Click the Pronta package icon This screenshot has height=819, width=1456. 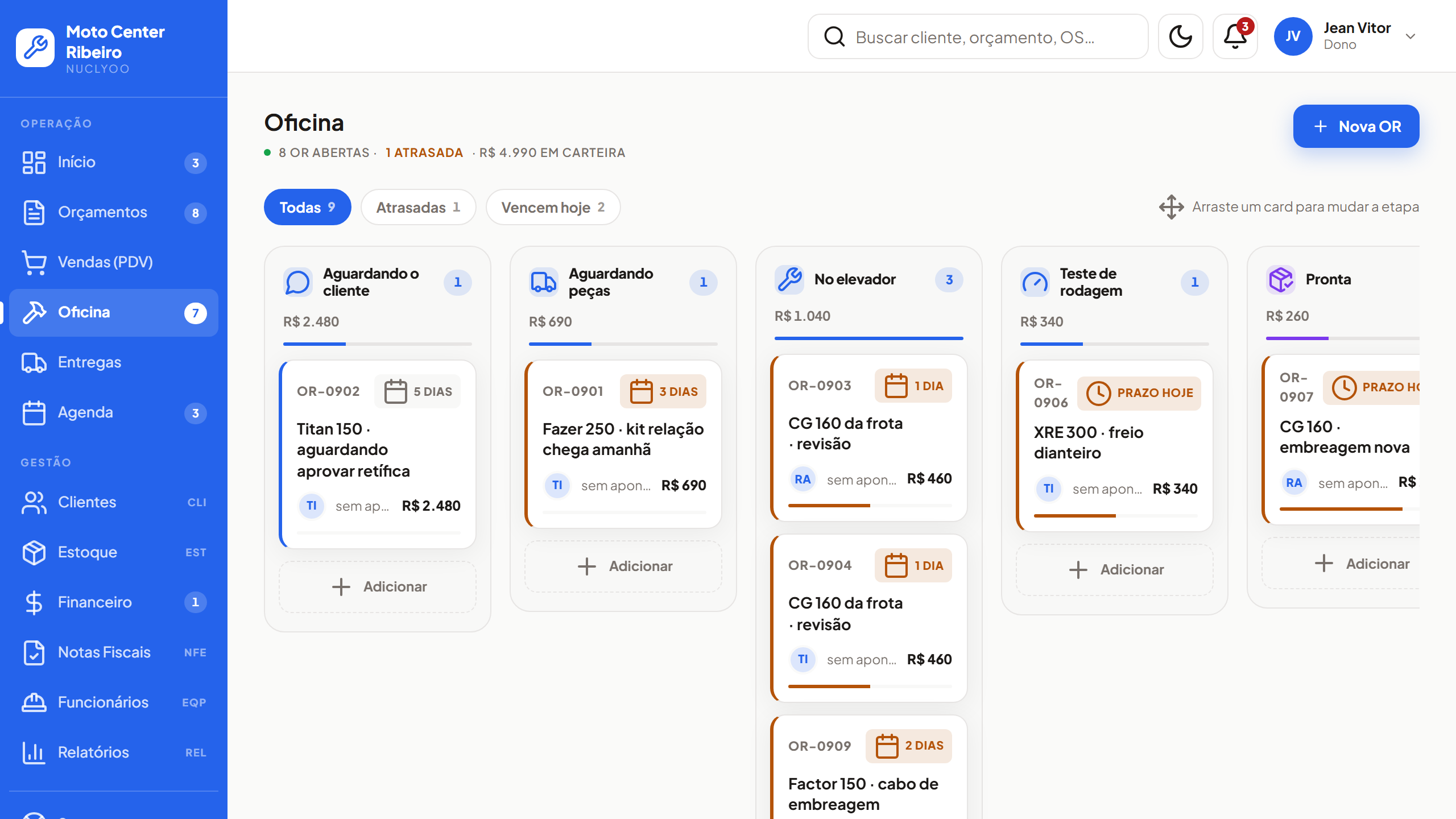(1281, 279)
